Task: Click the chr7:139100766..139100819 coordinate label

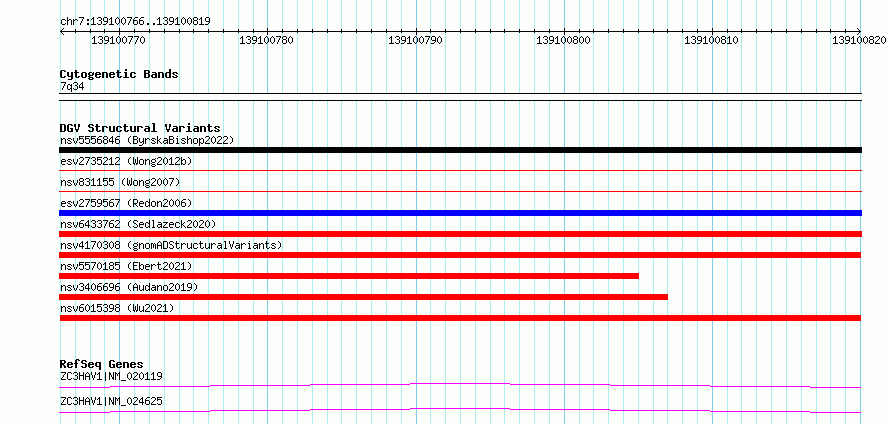Action: coord(135,21)
